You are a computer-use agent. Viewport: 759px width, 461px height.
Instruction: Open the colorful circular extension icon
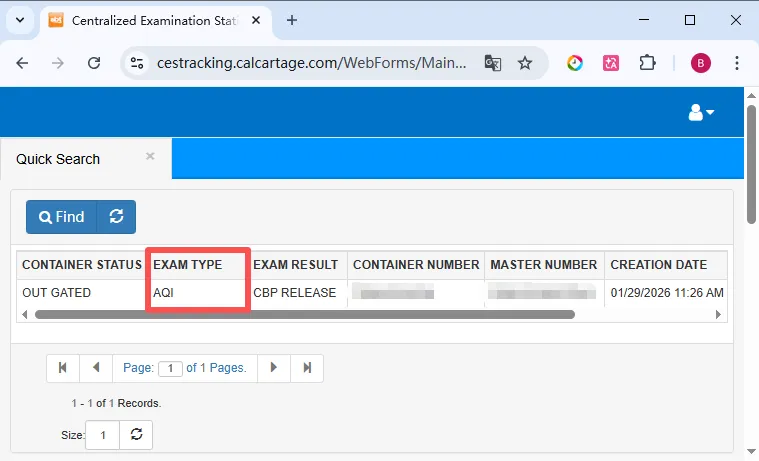[x=575, y=63]
